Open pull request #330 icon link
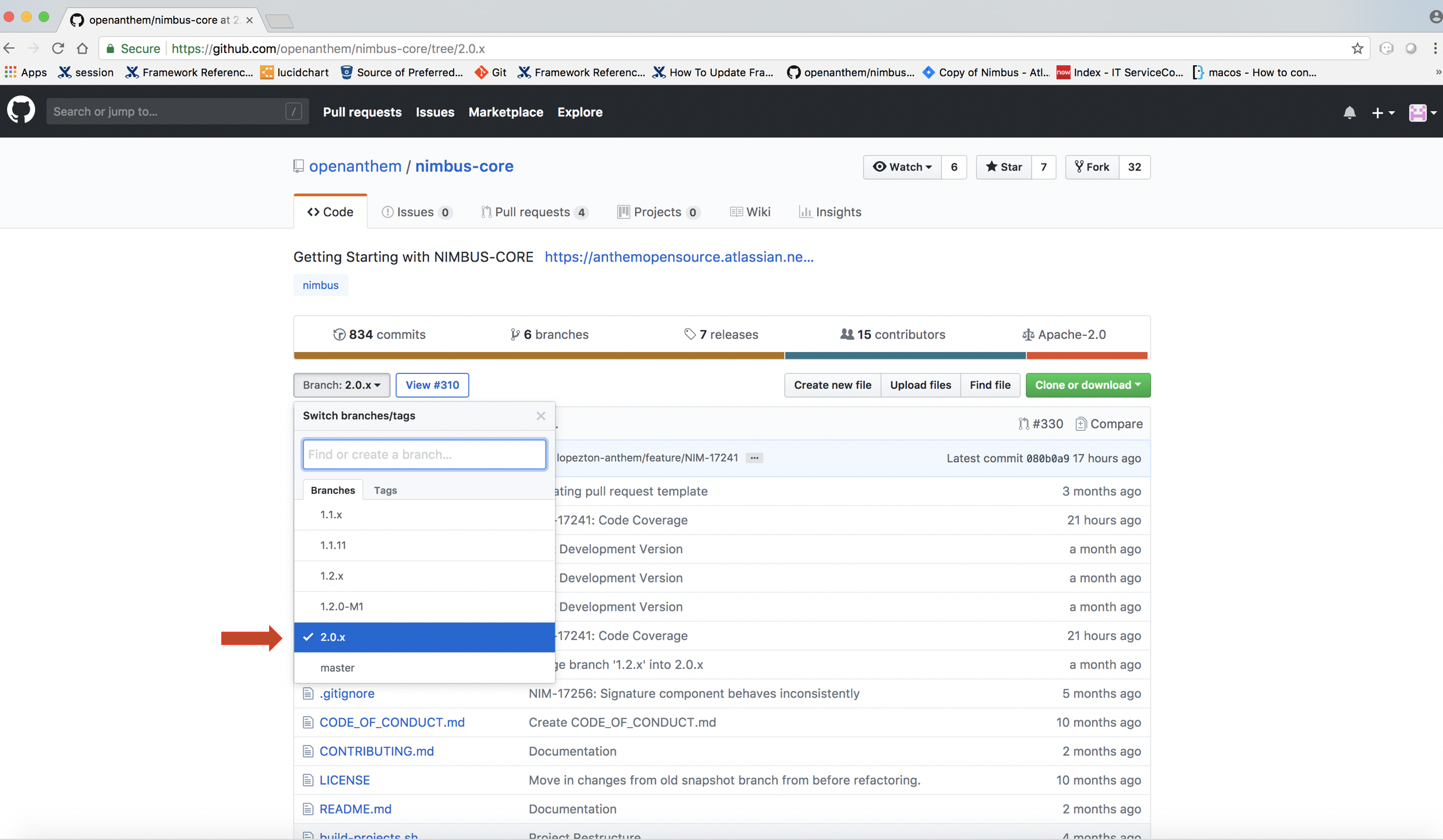 (x=1041, y=423)
